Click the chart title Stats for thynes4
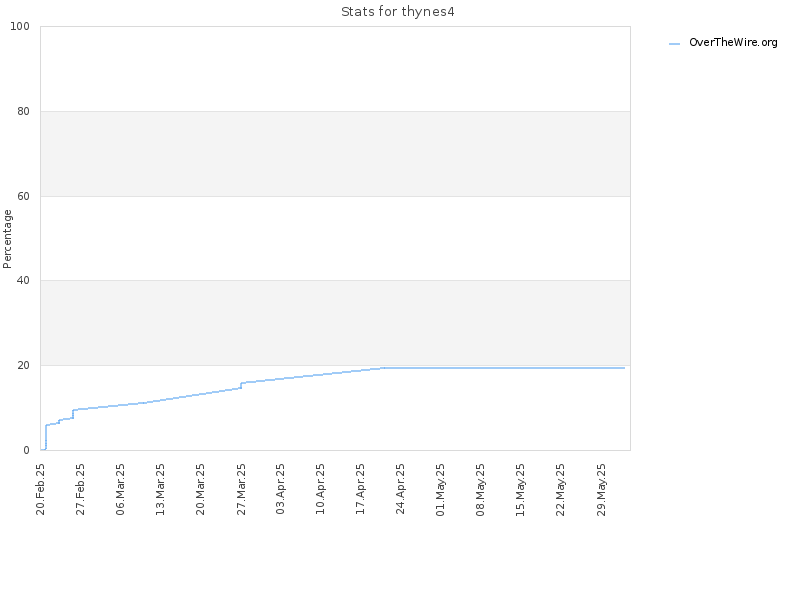The height and width of the screenshot is (600, 800). click(397, 12)
